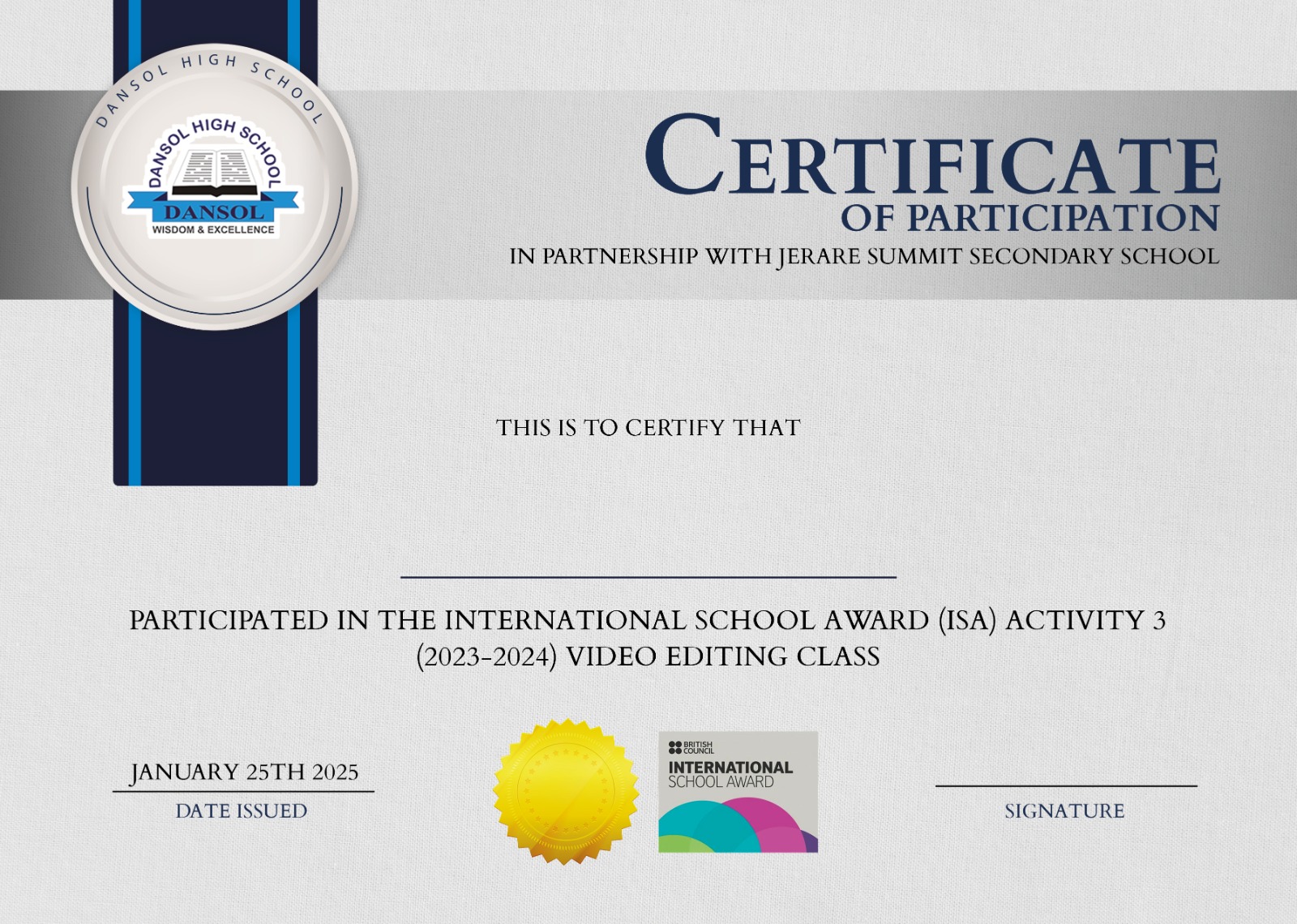
Task: Click the Wisdom & Excellence motto
Action: pos(213,230)
